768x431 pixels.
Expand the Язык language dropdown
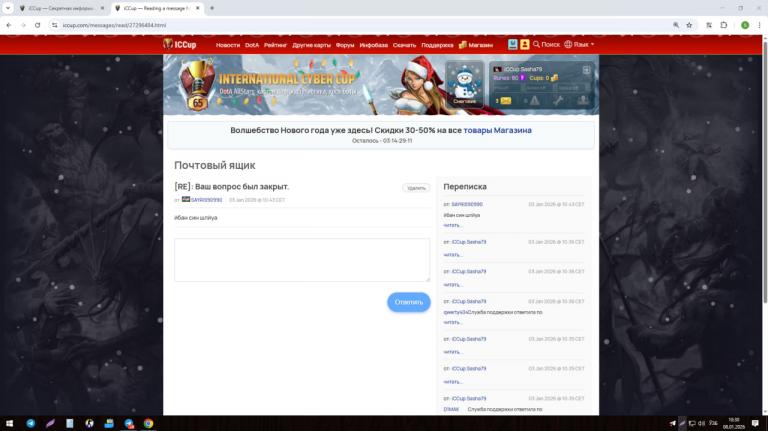(x=579, y=44)
